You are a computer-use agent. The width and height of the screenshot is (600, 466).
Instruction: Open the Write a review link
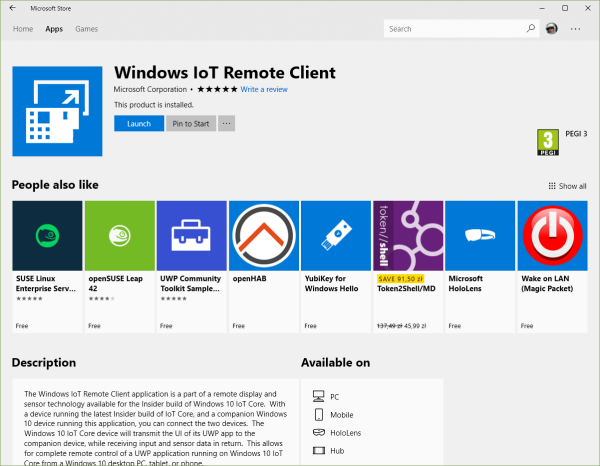(264, 90)
